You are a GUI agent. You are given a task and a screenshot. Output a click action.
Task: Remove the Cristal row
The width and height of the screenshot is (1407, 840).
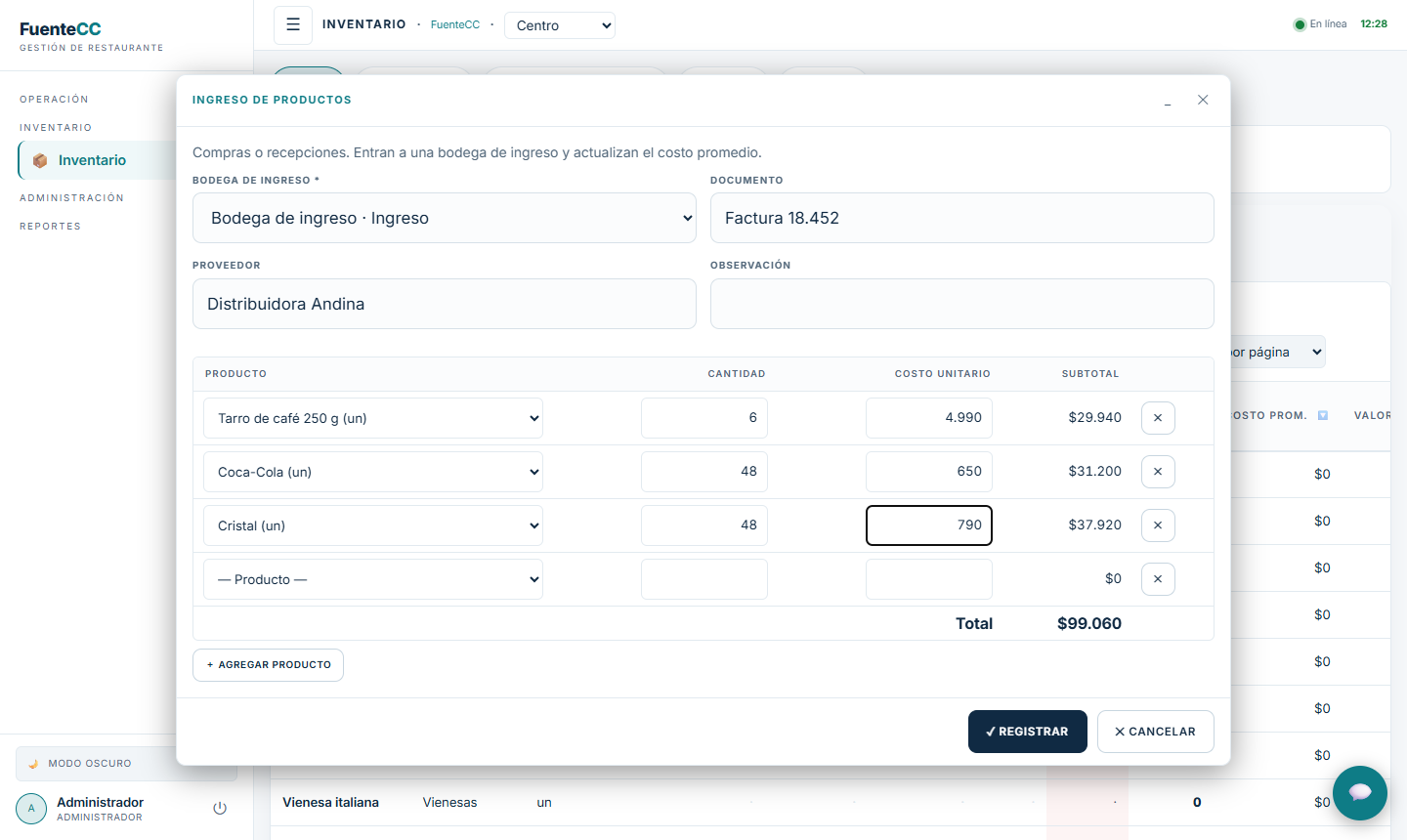click(1158, 525)
